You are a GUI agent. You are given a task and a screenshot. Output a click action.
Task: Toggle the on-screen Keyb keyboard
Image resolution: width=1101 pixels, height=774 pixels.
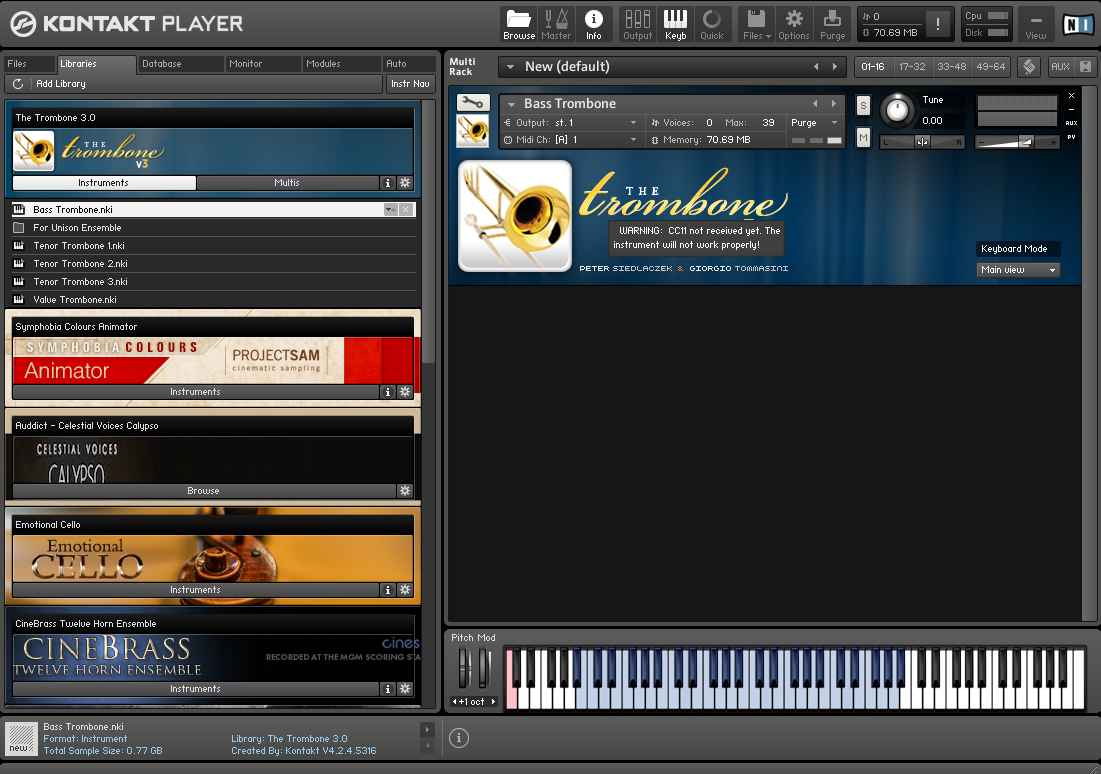click(675, 25)
